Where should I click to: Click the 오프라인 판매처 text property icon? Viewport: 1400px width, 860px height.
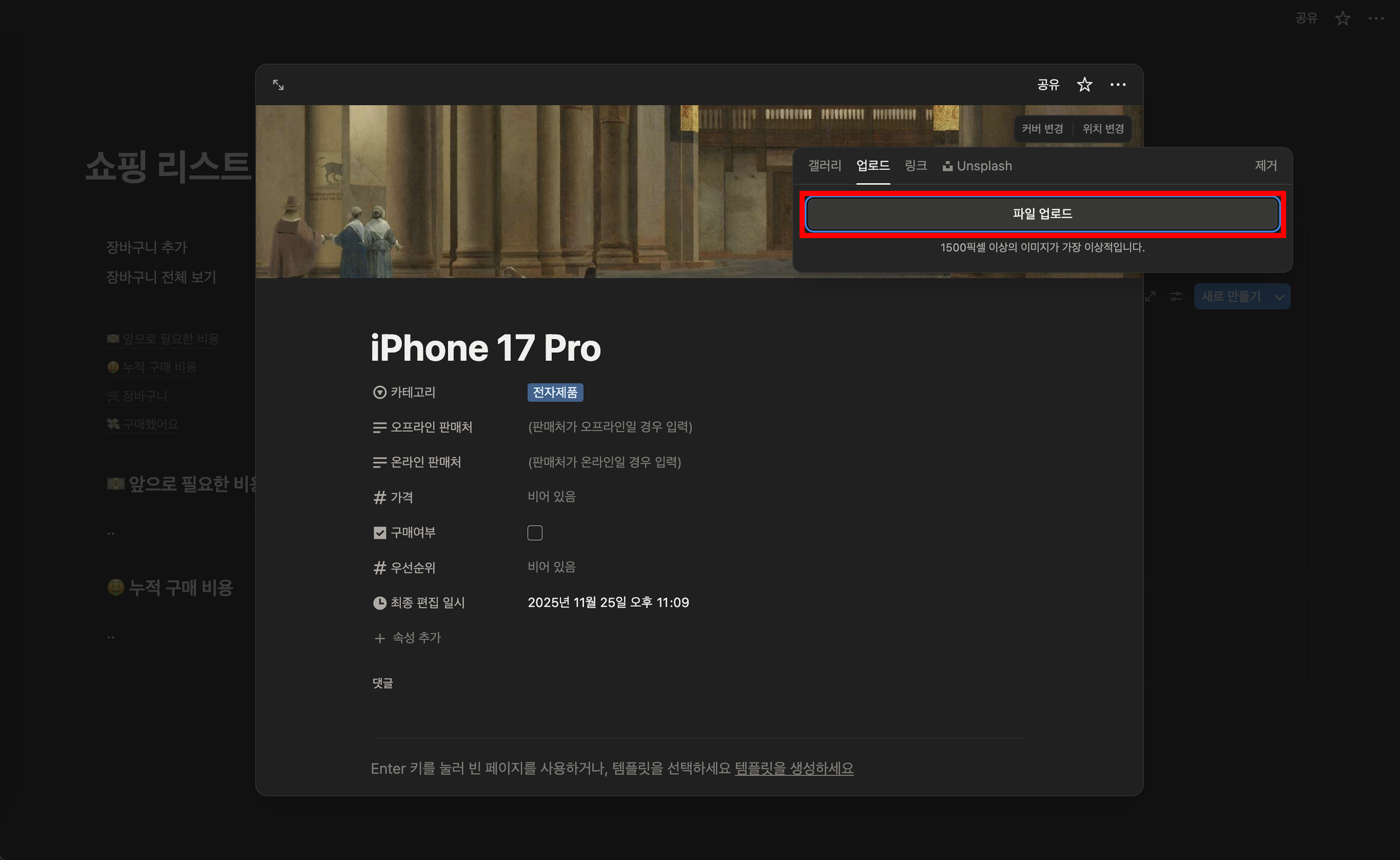coord(379,428)
